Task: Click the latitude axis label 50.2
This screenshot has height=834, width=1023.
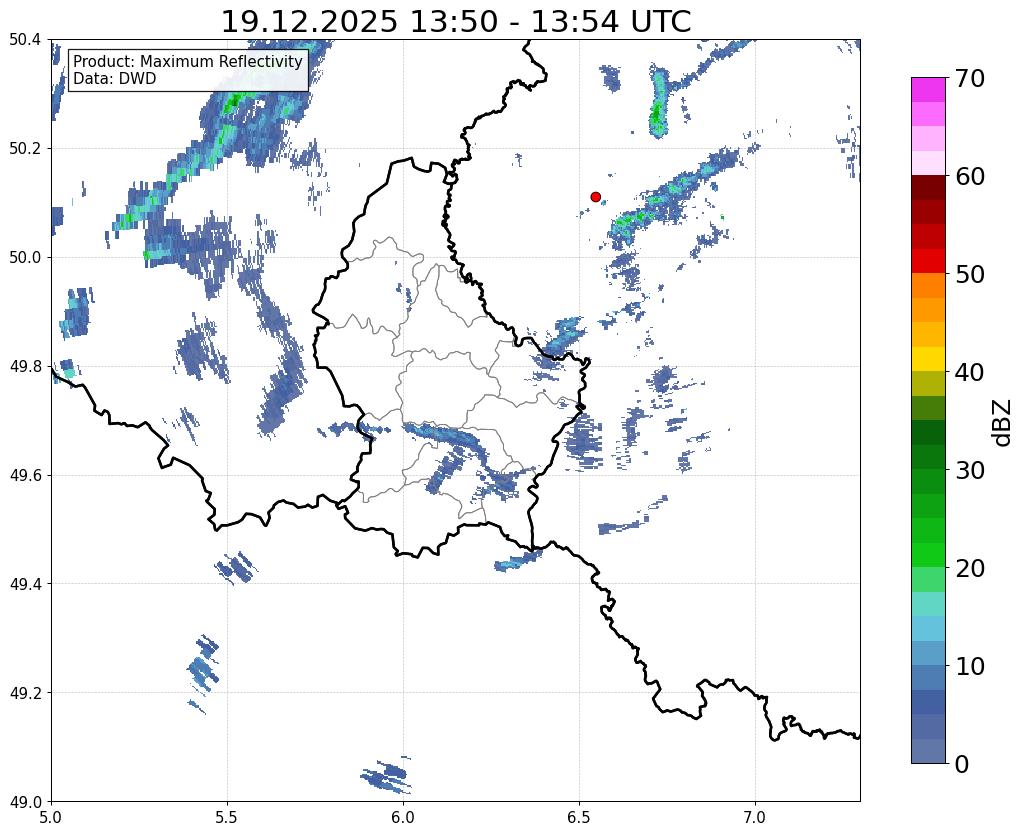Action: pyautogui.click(x=25, y=149)
